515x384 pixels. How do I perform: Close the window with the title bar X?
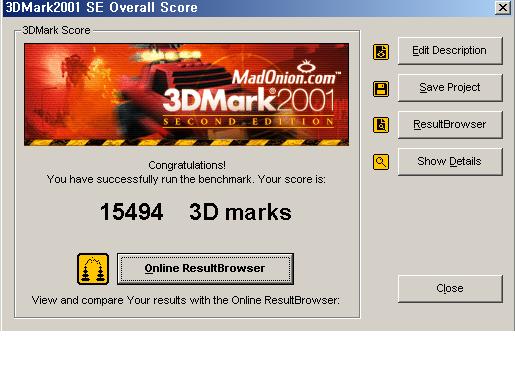tap(502, 7)
